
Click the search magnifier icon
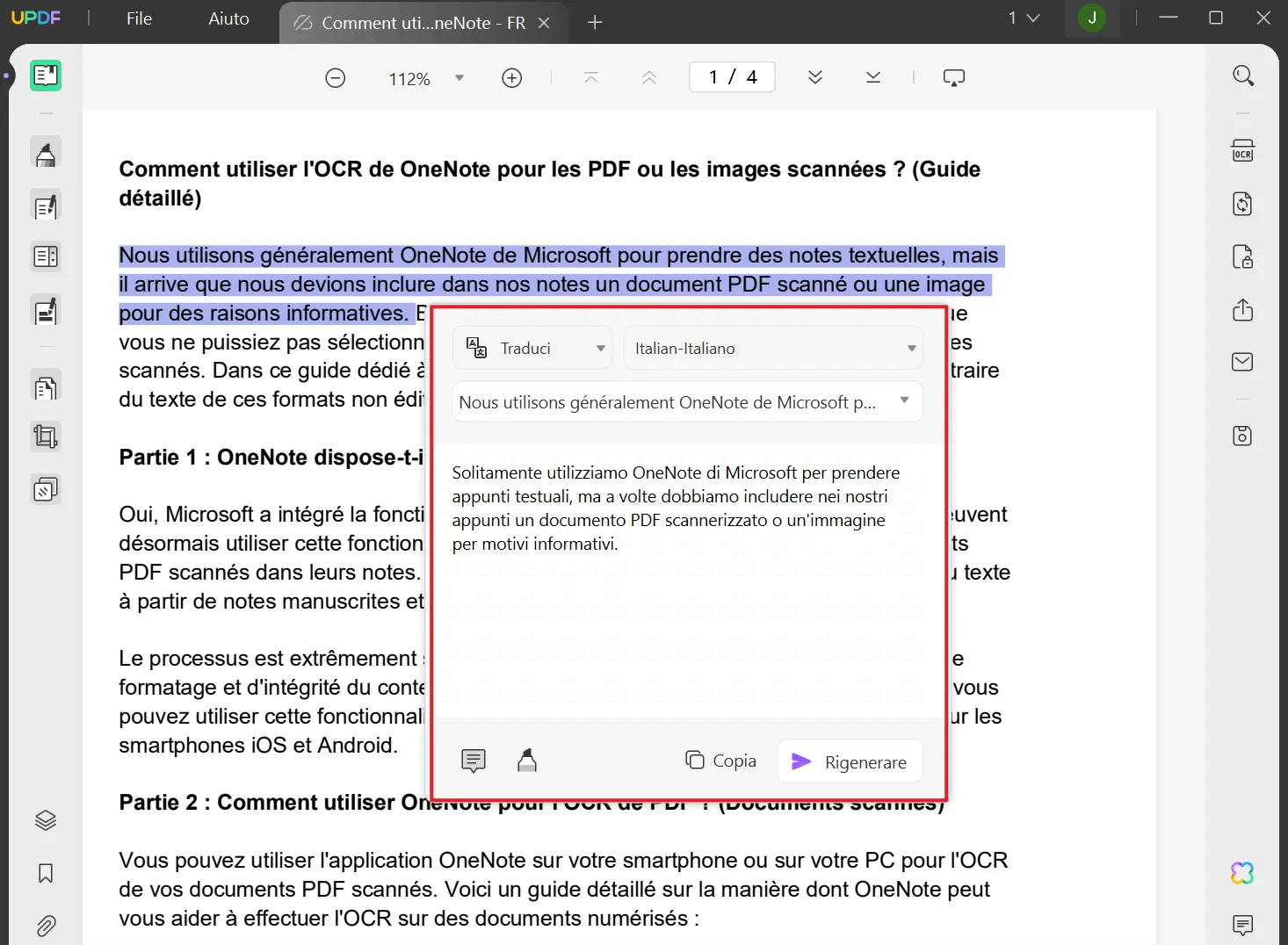click(1242, 76)
